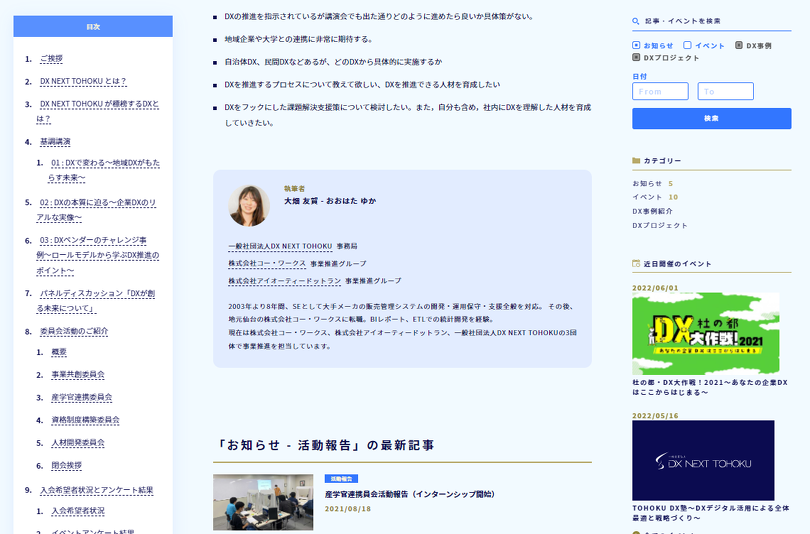Check the DXプロジェクト filter option
Image resolution: width=810 pixels, height=534 pixels.
[636, 58]
